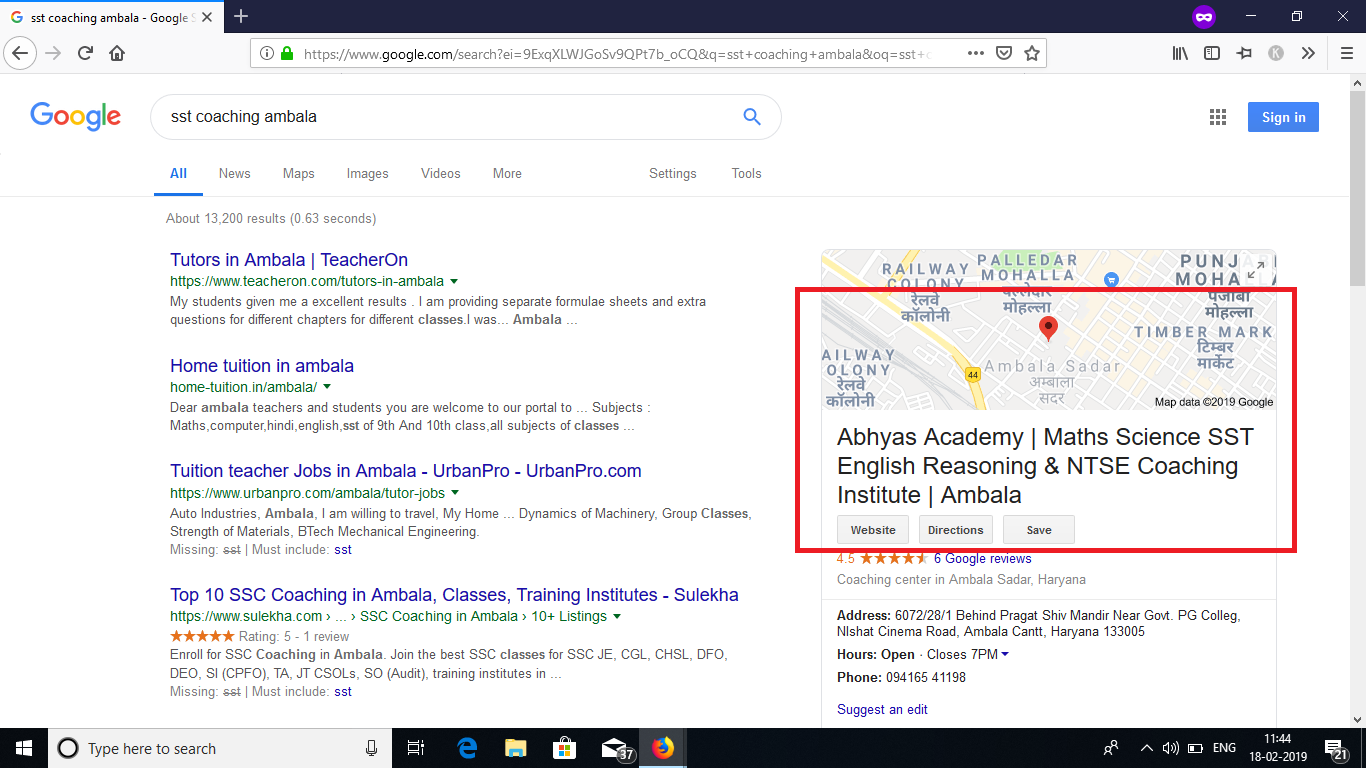
Task: Click the Firefox reload page button
Action: [85, 54]
